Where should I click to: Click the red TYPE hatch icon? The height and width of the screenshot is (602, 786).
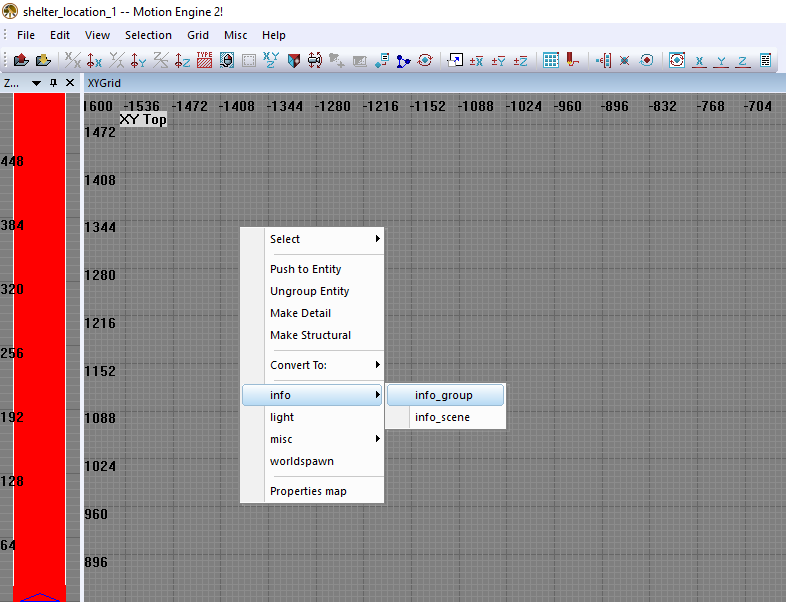[x=204, y=60]
